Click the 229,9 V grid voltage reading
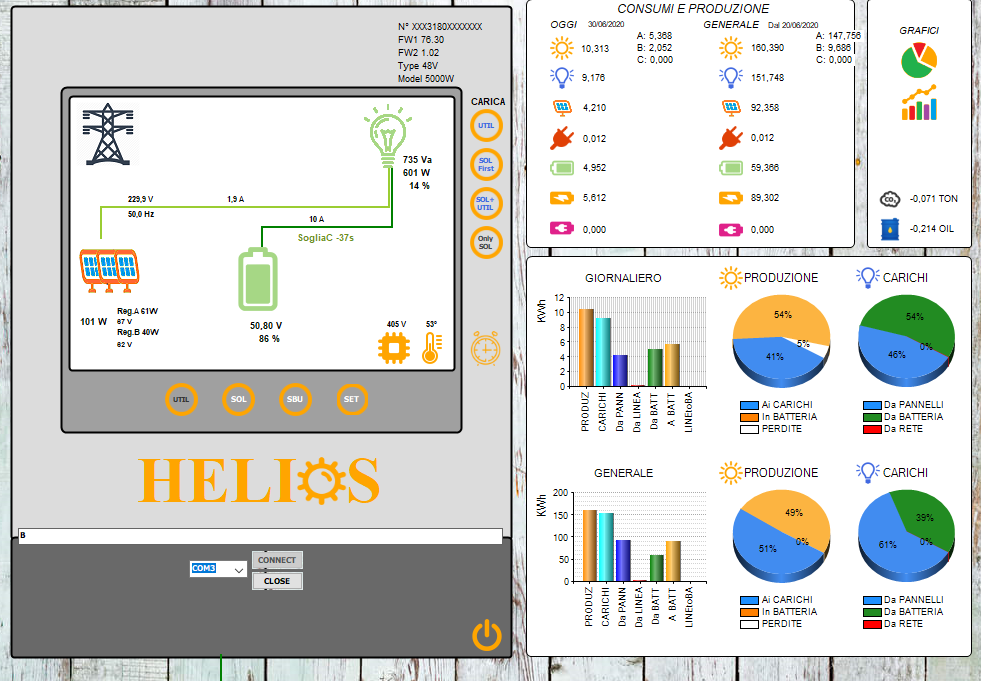This screenshot has height=681, width=981. [141, 199]
